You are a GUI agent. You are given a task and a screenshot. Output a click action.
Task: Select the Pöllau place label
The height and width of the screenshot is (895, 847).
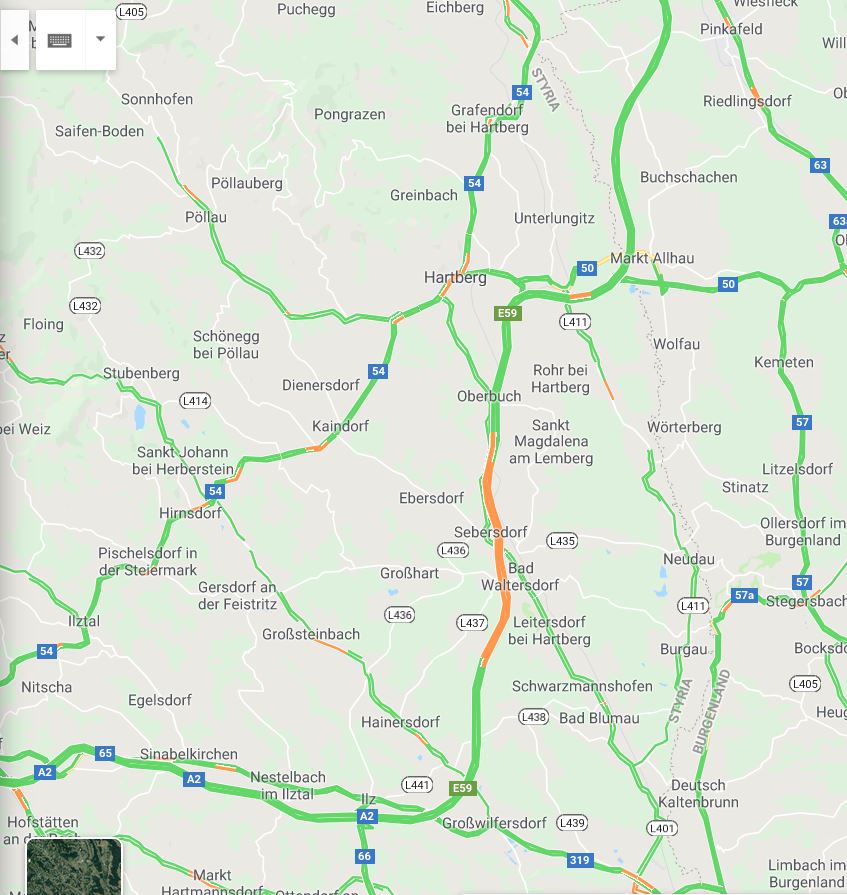click(x=205, y=217)
